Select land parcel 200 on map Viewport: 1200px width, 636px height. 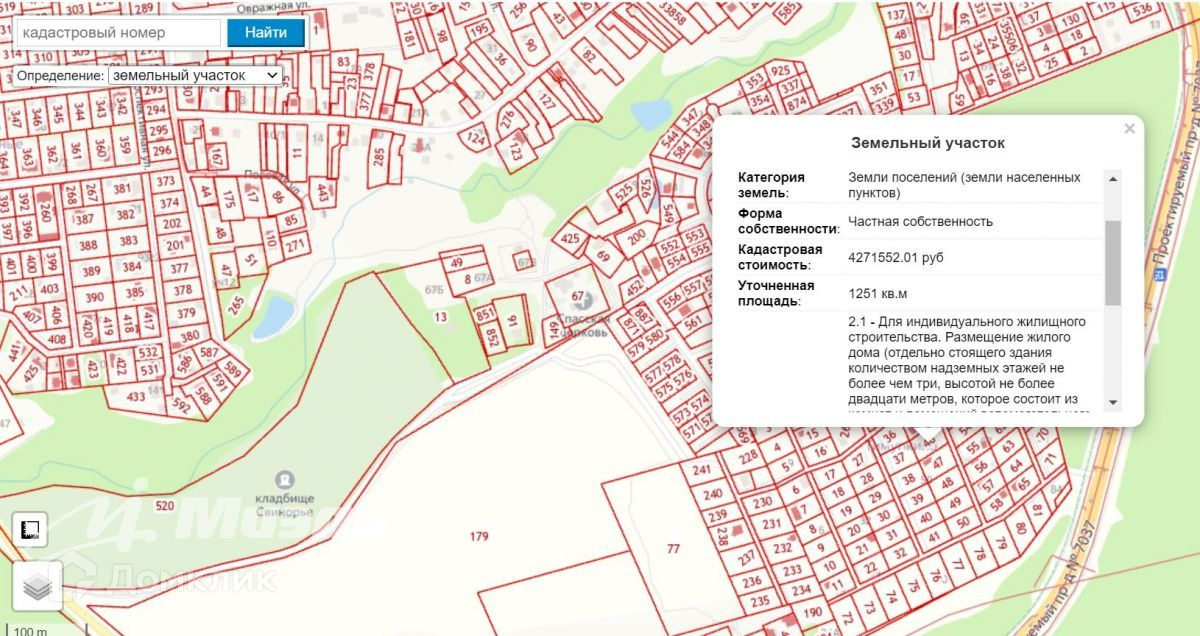(635, 236)
